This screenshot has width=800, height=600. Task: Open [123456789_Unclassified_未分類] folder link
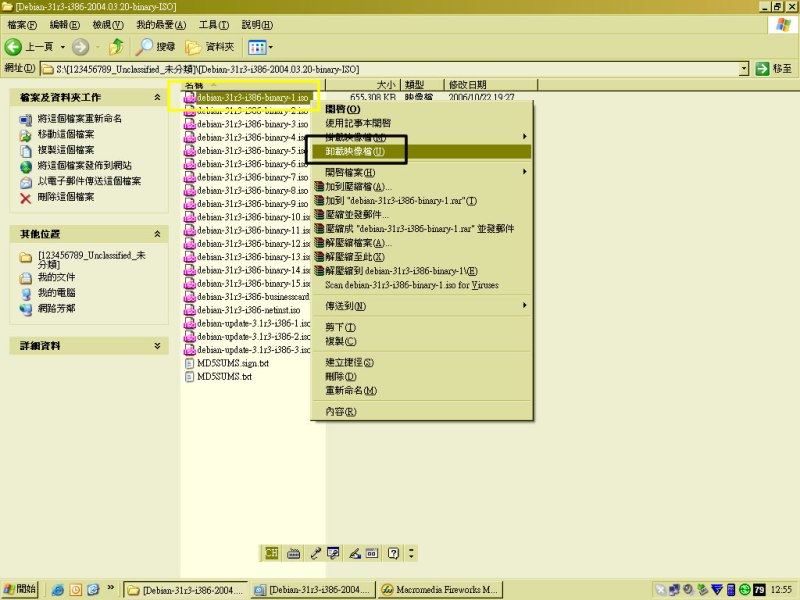(x=92, y=259)
